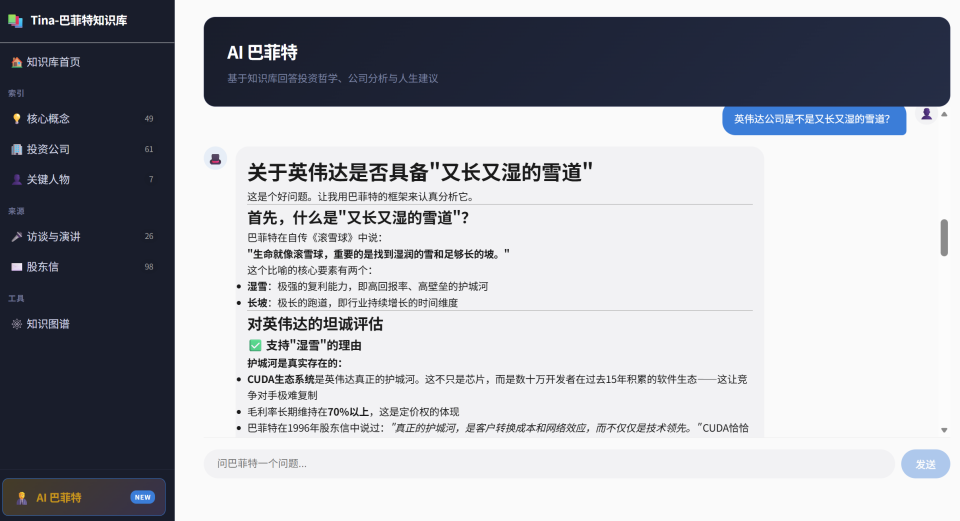
Task: Click the bullet starting with CUDA生态系统
Action: pos(497,388)
